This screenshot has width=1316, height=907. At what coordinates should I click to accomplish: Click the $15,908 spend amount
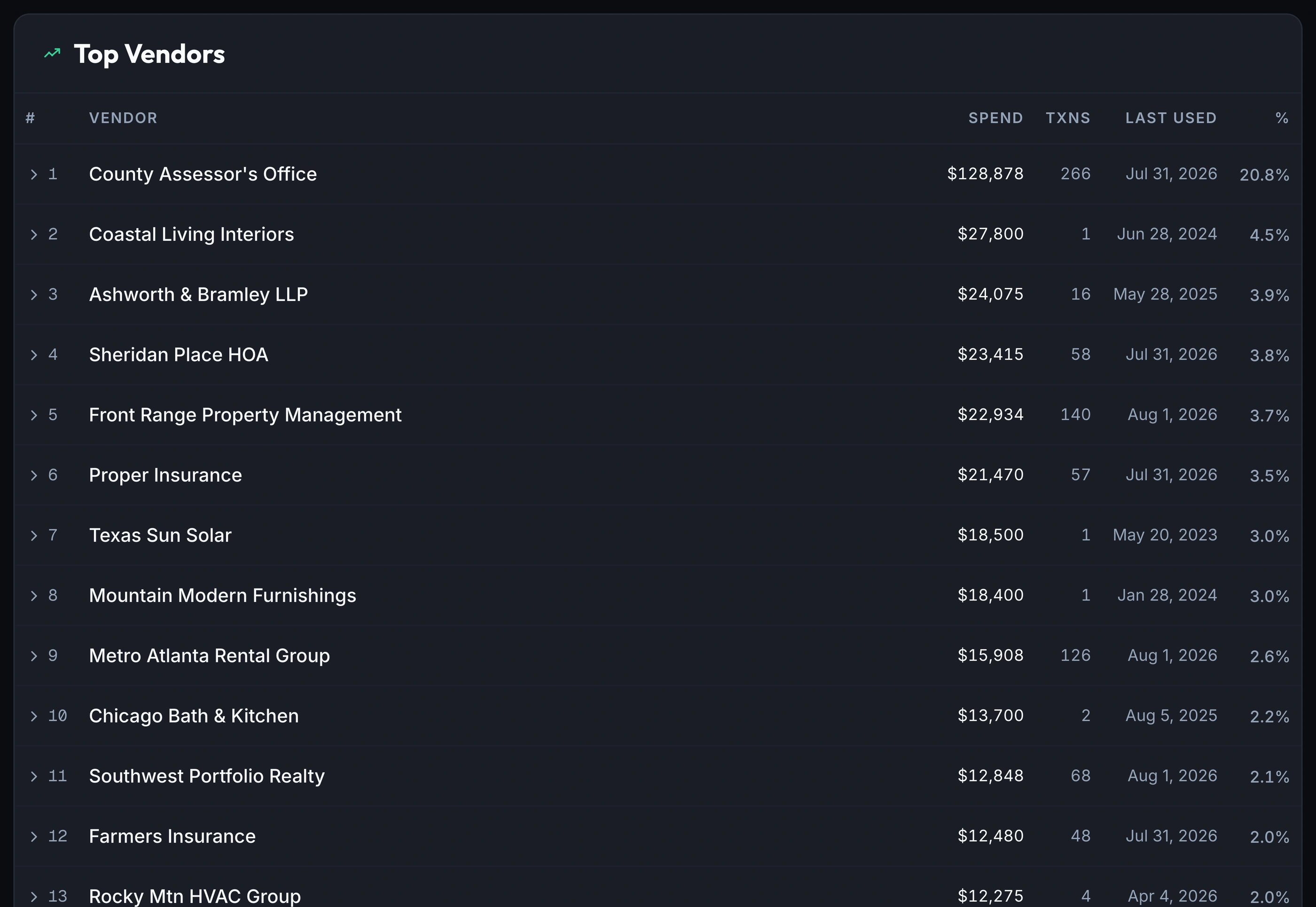tap(991, 656)
